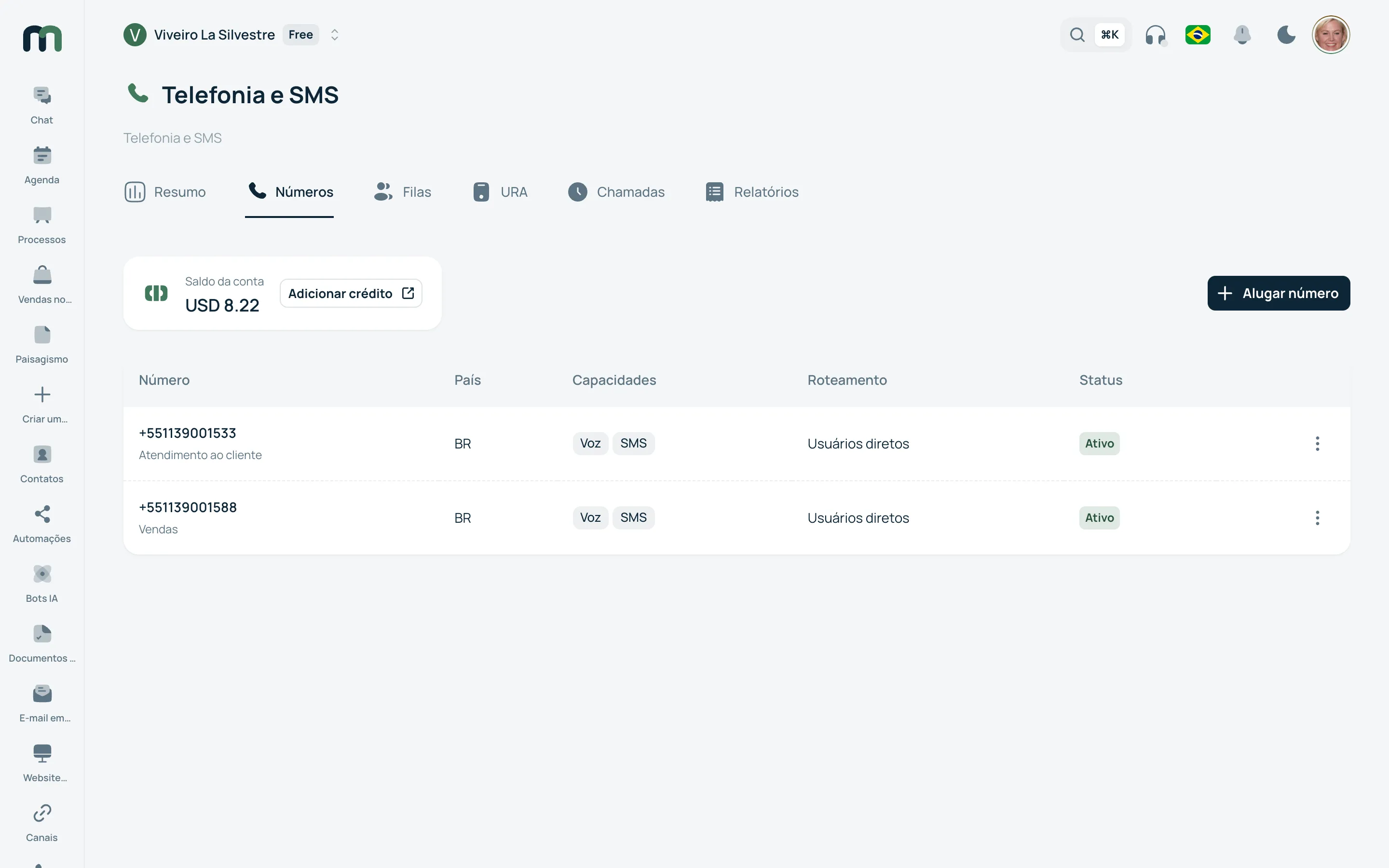Click Adicionar crédito button
The image size is (1389, 868).
[351, 293]
